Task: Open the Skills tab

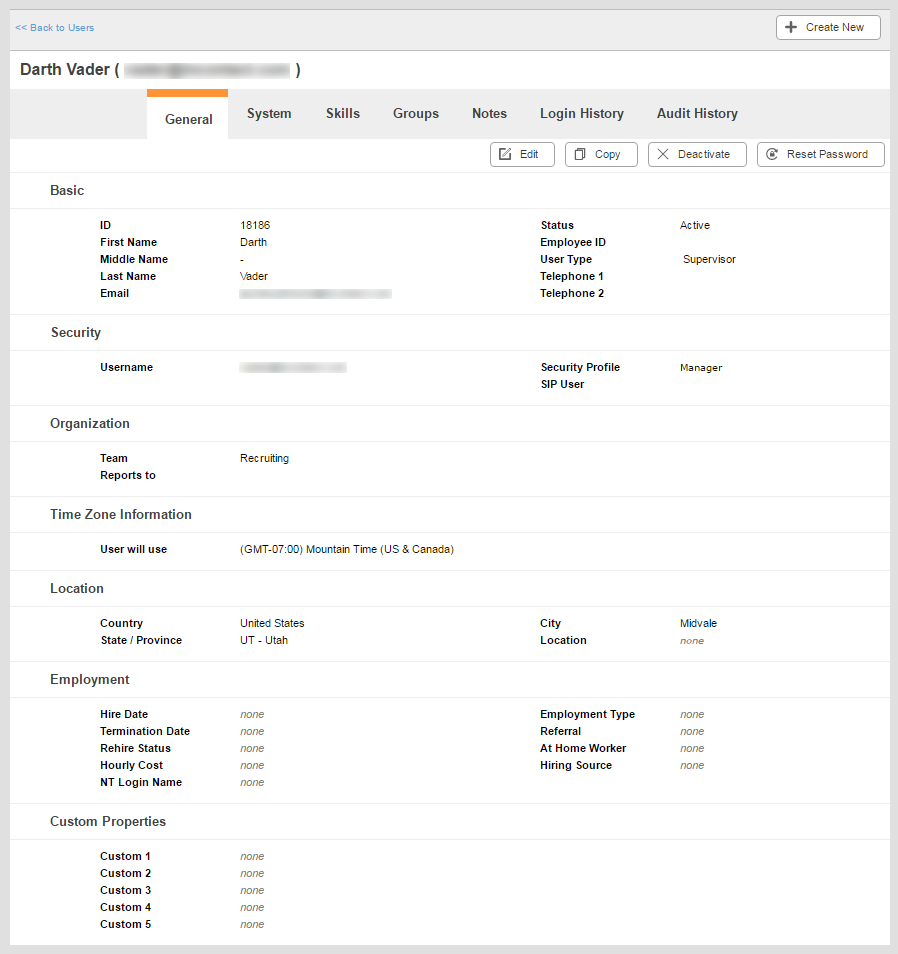Action: [343, 114]
